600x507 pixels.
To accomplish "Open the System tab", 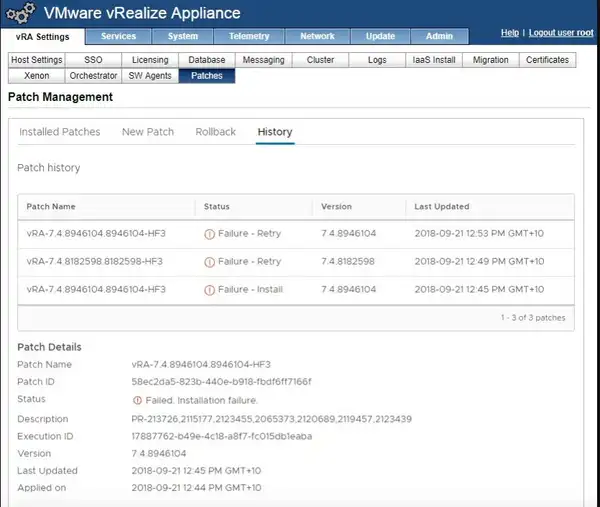I will point(183,36).
